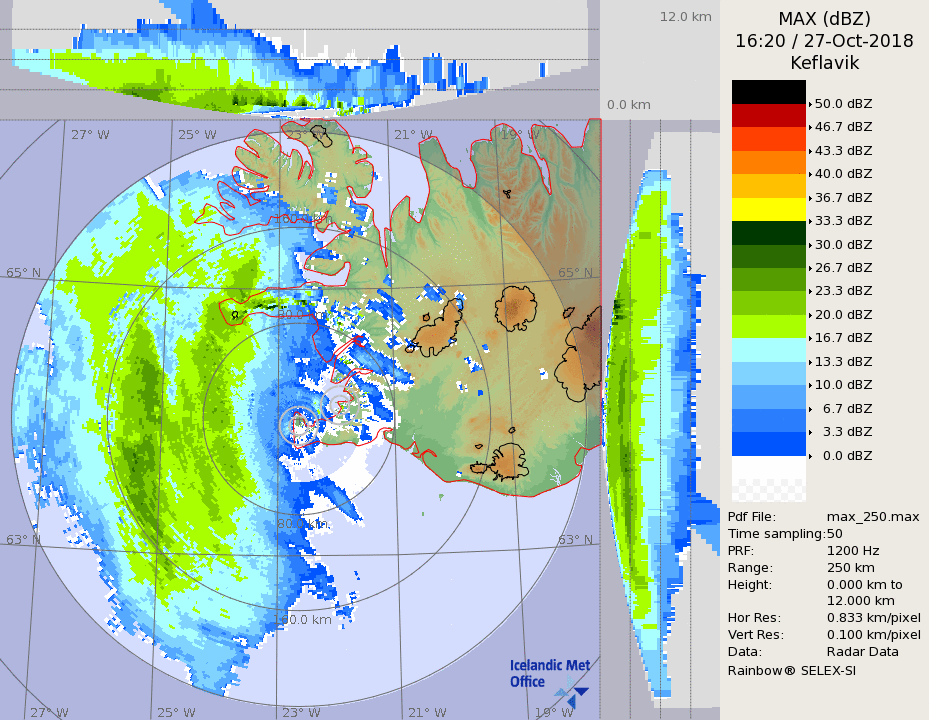Click the Icelandic Met Office snowflake logo
This screenshot has width=929, height=720.
[573, 688]
